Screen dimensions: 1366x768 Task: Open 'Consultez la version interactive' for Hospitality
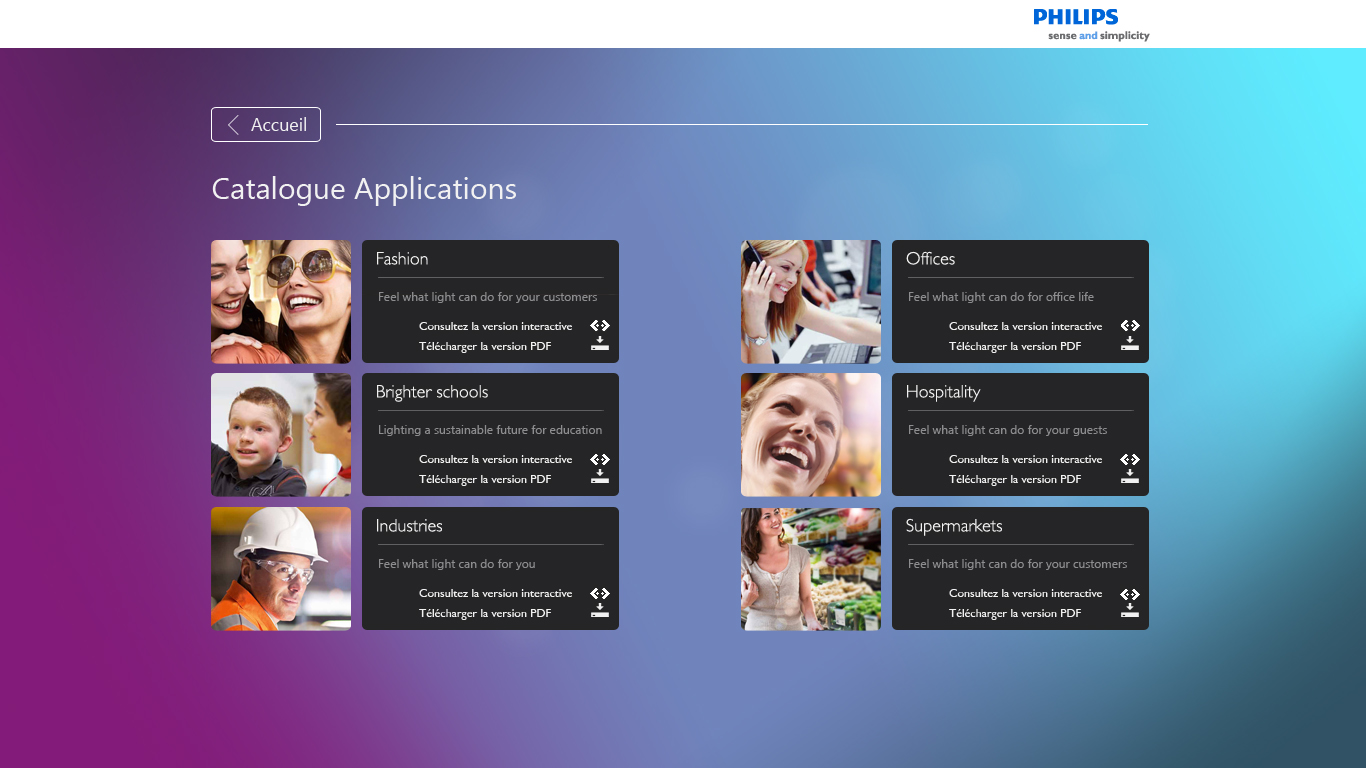1026,459
